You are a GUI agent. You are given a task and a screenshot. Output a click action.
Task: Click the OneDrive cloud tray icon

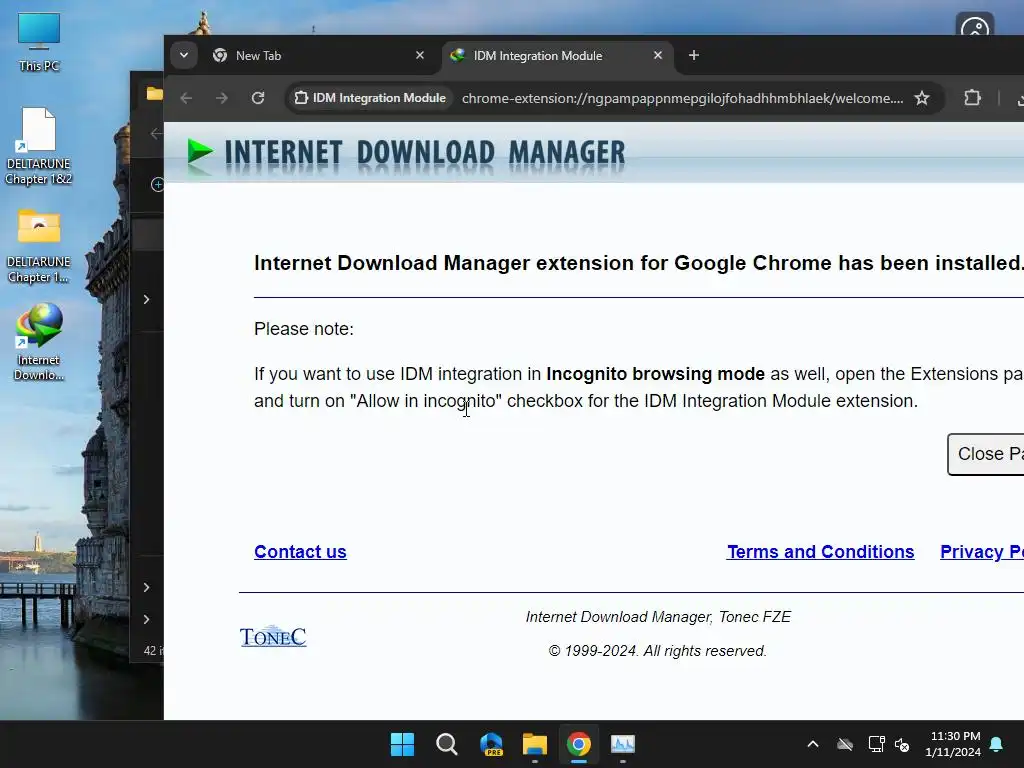pos(845,744)
